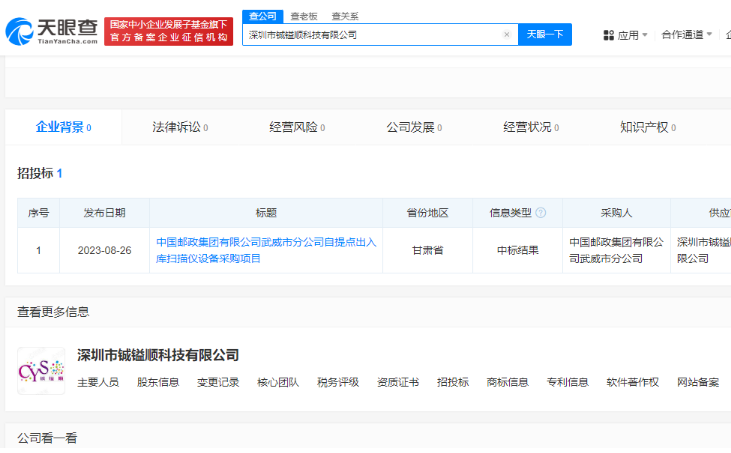
Task: Go to 变更记录 section link
Action: click(x=218, y=383)
